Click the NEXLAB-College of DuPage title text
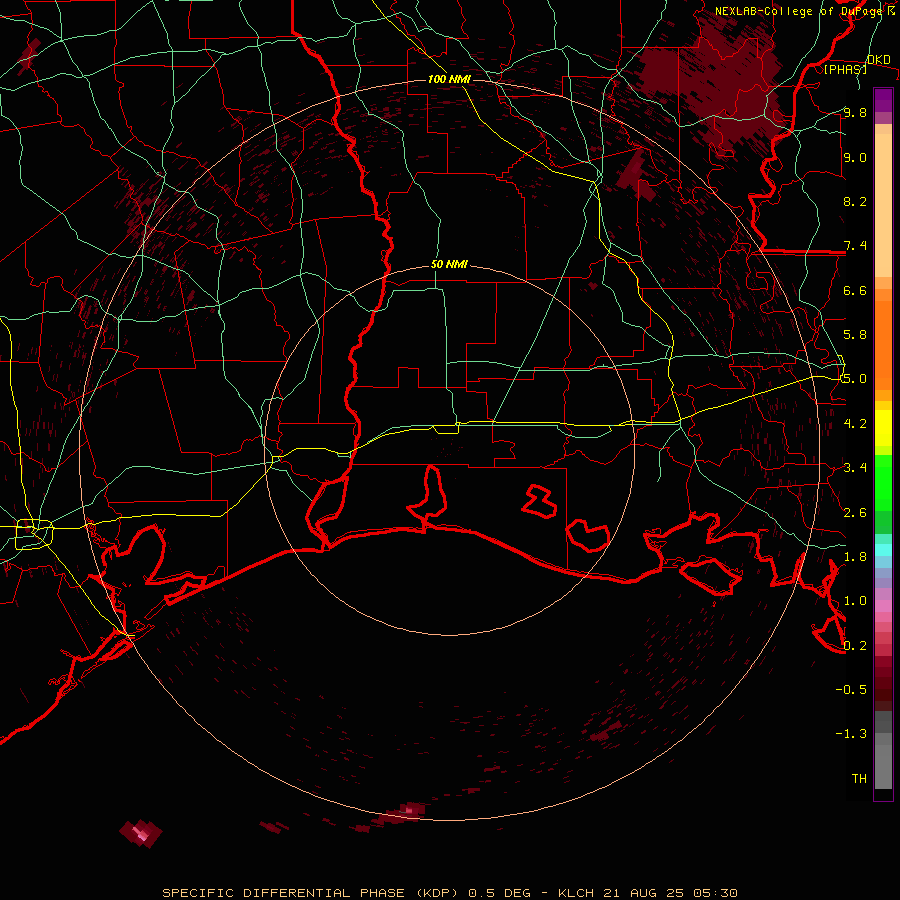 (804, 11)
